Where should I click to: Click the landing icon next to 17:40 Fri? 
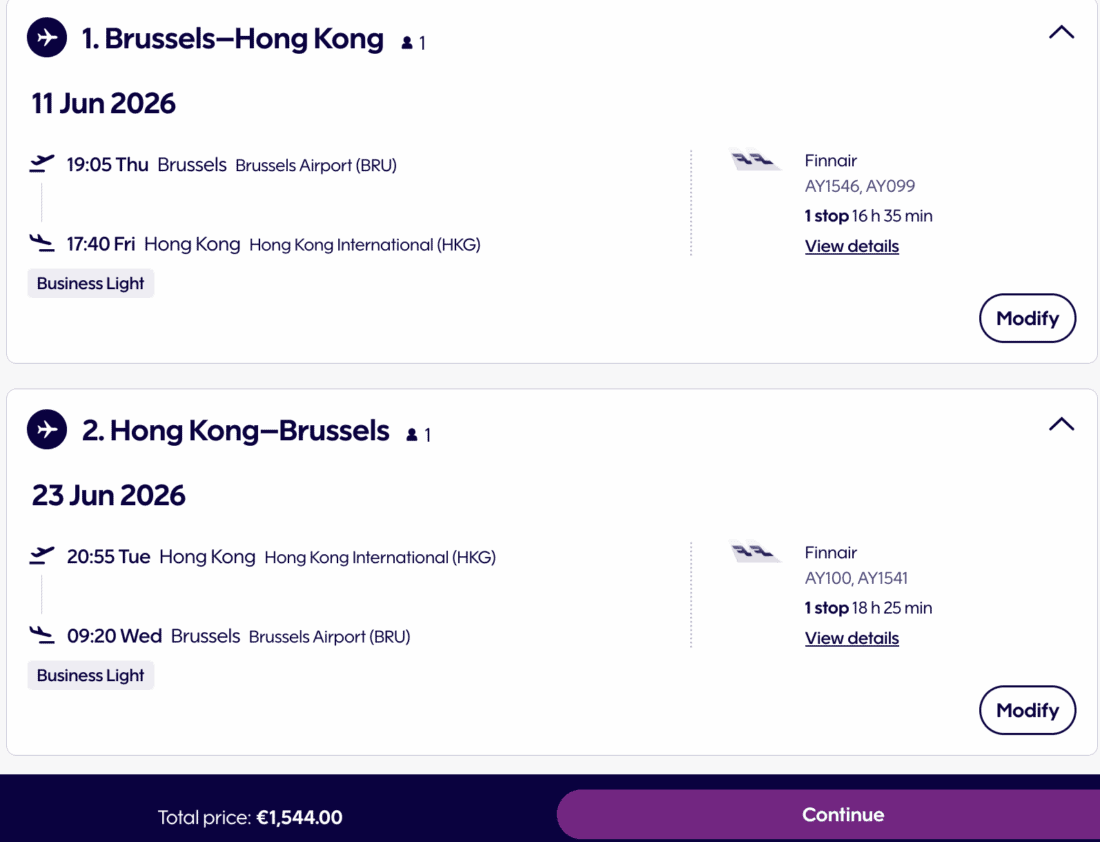(42, 243)
